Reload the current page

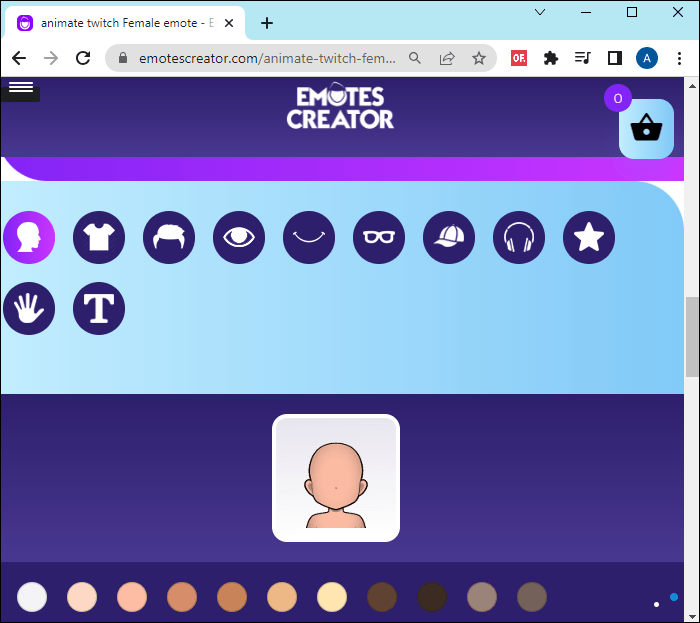pos(83,58)
